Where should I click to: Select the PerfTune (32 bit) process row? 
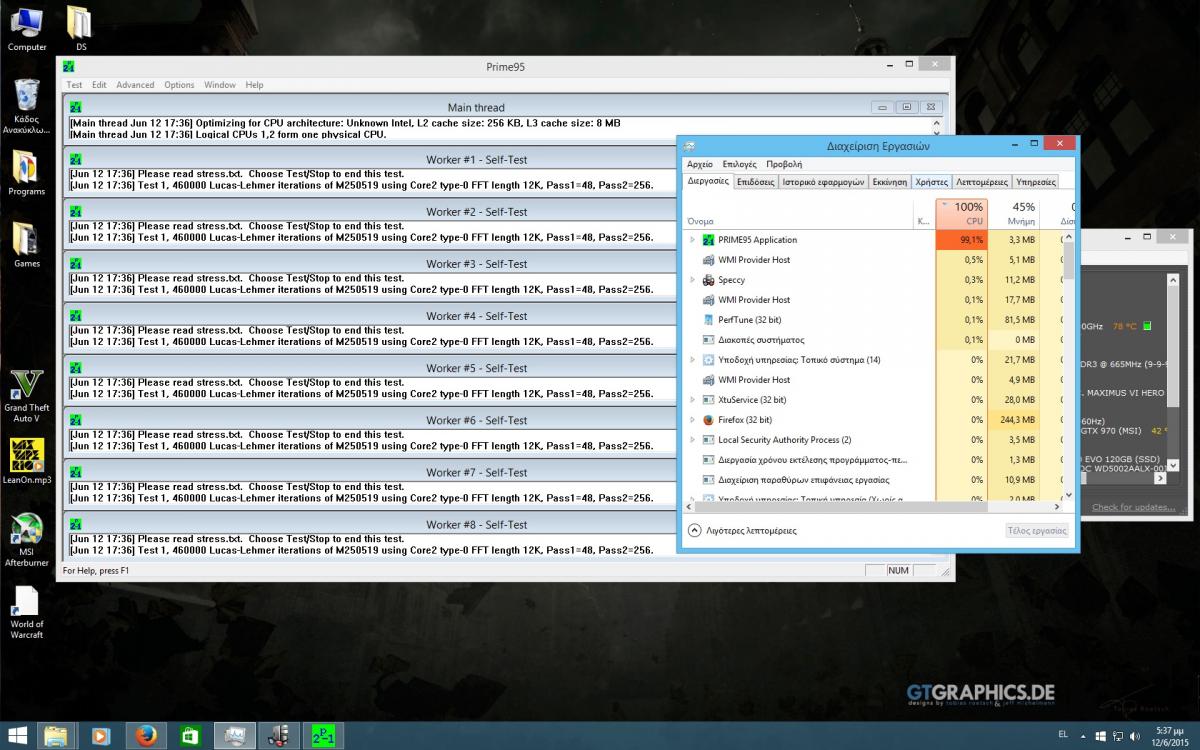pyautogui.click(x=872, y=320)
